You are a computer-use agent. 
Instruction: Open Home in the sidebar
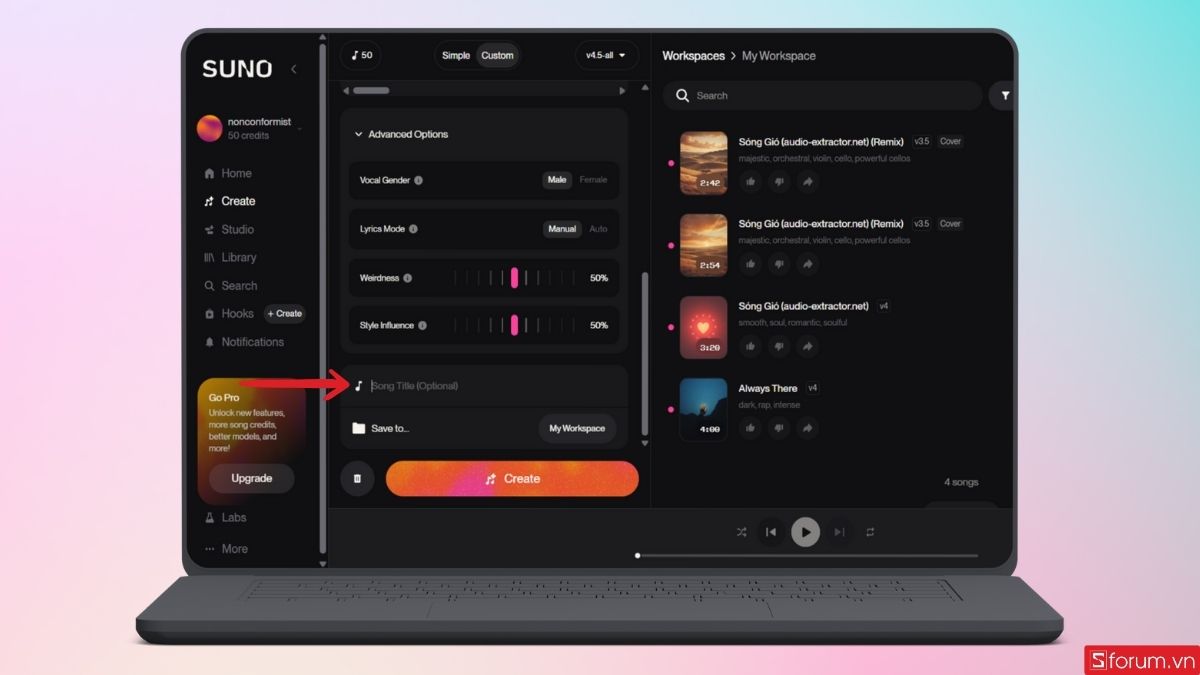pos(227,173)
